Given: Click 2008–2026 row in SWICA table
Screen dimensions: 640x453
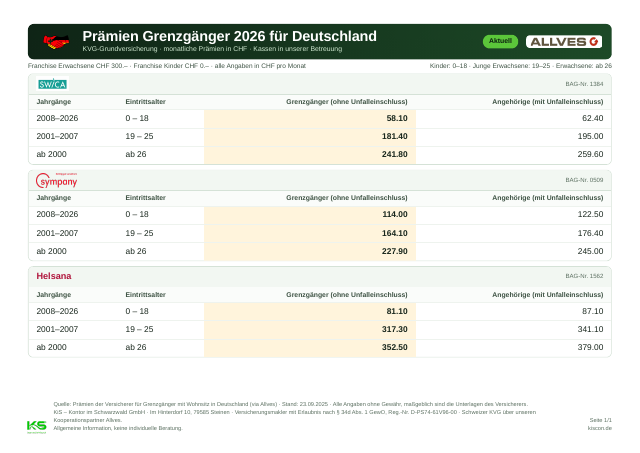Looking at the screenshot, I should pyautogui.click(x=320, y=118).
